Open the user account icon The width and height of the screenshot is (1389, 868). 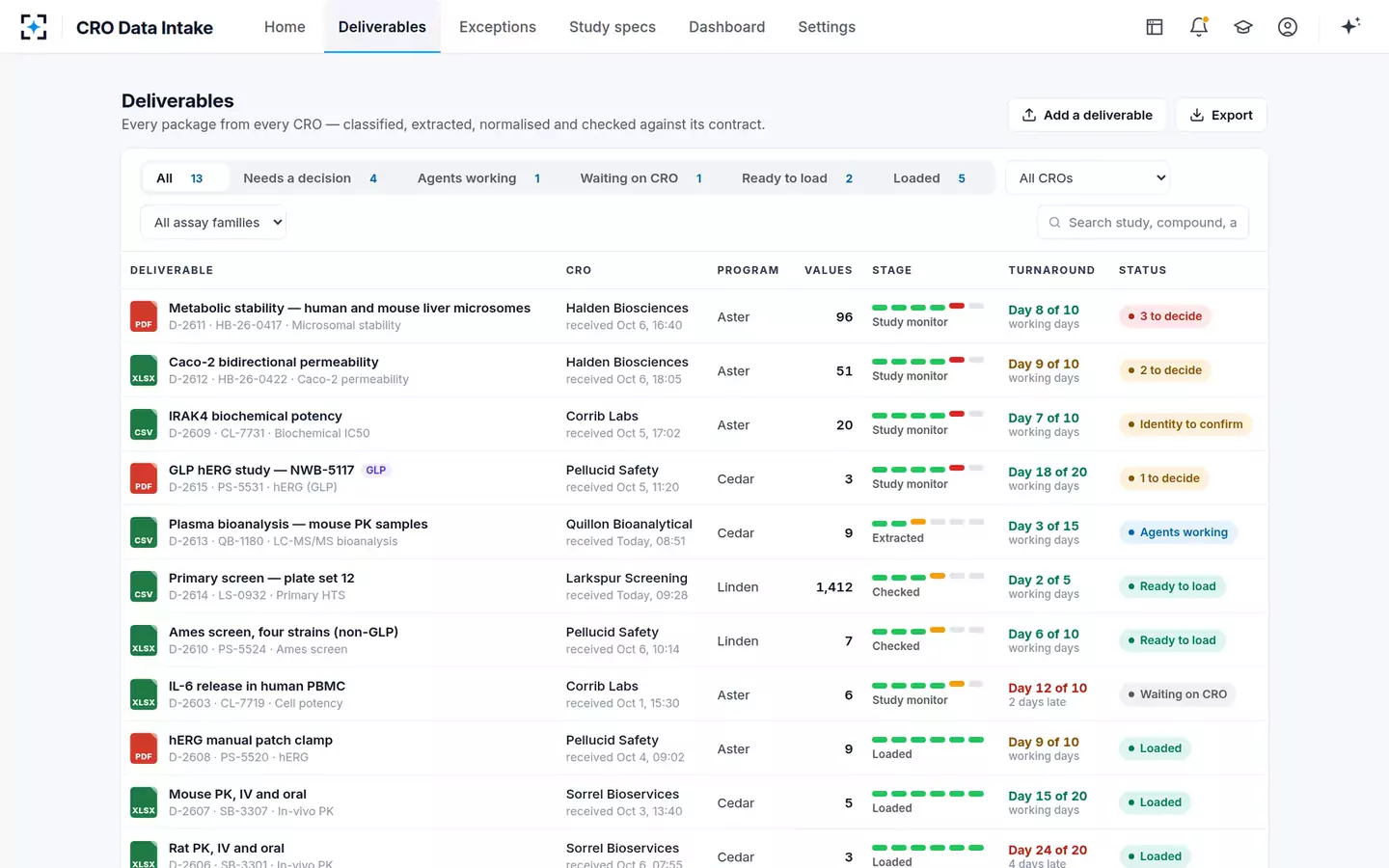coord(1288,27)
